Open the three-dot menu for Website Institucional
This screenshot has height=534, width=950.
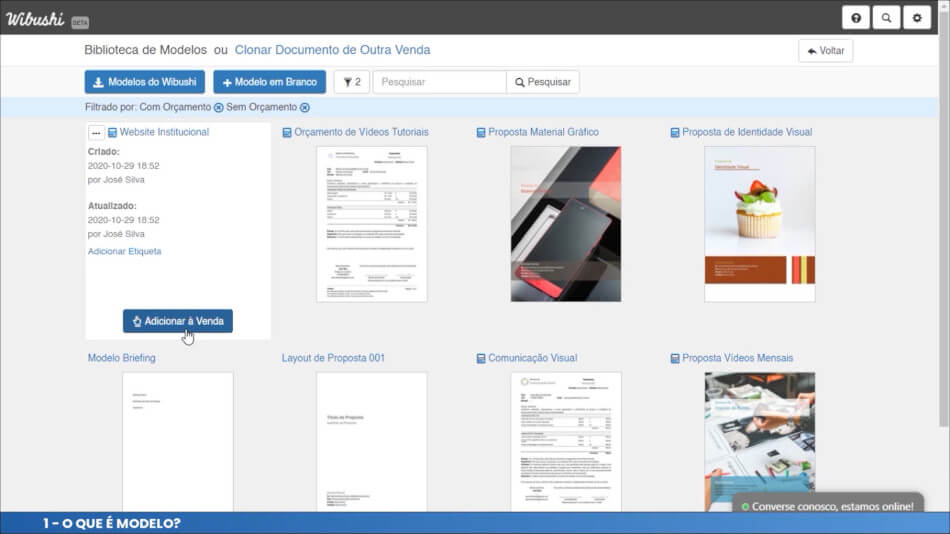point(96,132)
